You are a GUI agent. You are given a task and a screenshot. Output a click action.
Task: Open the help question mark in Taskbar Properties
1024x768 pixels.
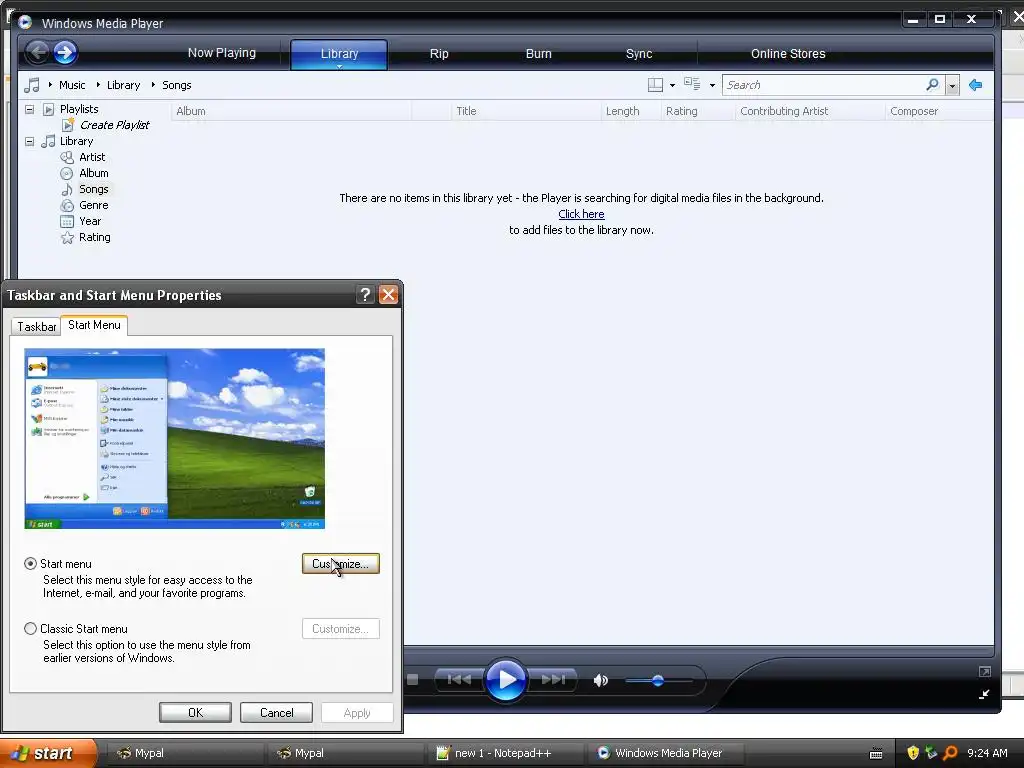[x=365, y=295]
